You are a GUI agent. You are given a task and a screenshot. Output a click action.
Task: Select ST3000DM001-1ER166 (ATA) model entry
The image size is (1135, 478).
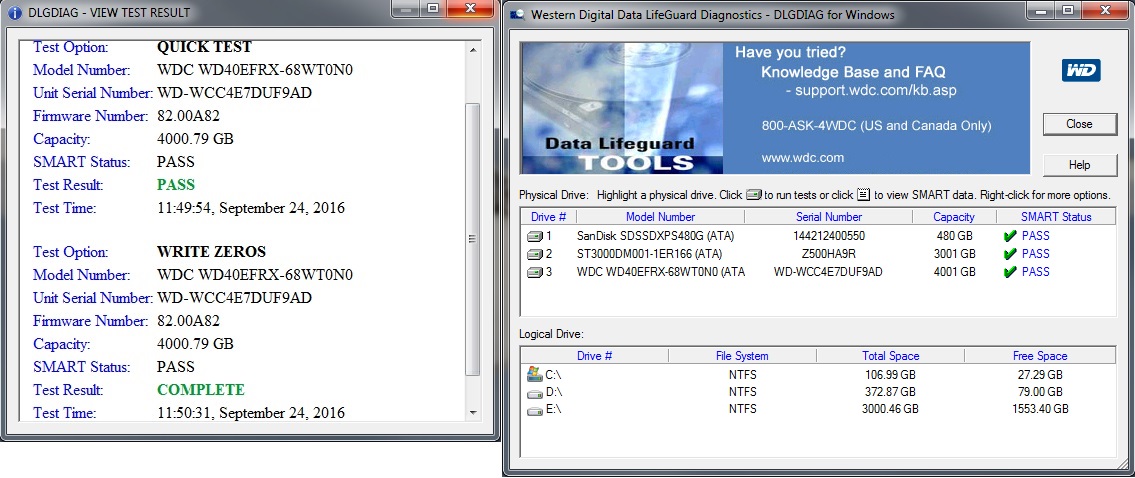pos(649,254)
